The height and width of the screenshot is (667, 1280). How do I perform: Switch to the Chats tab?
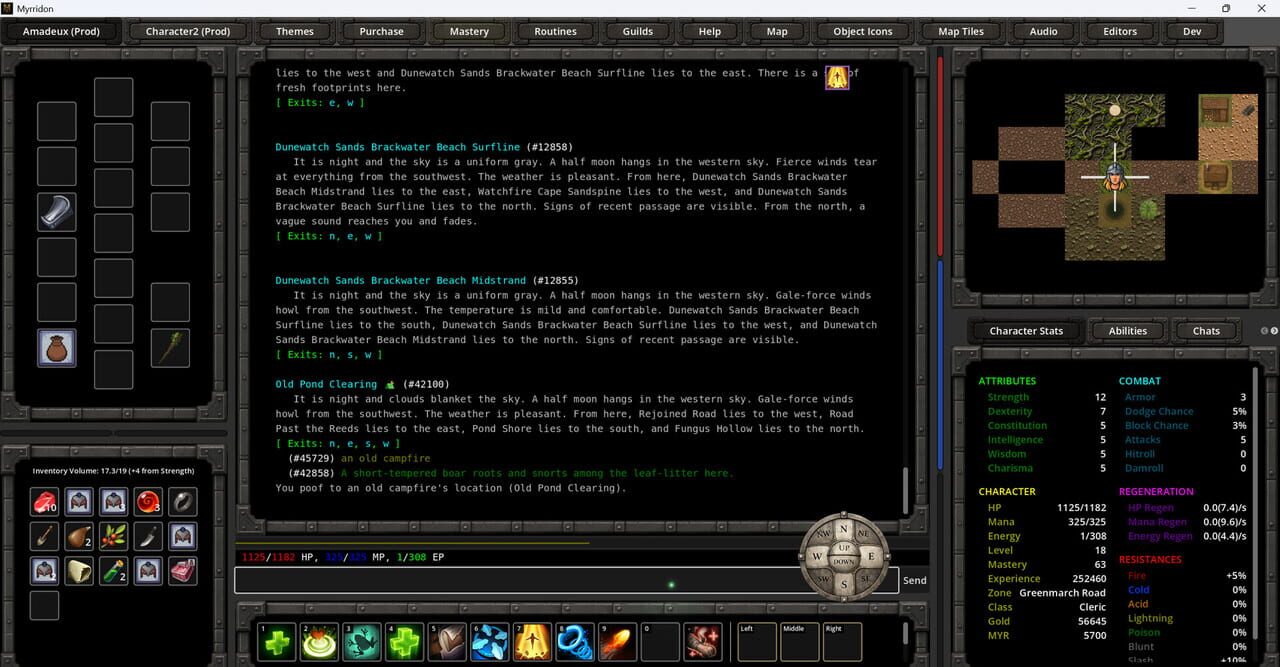coord(1206,331)
